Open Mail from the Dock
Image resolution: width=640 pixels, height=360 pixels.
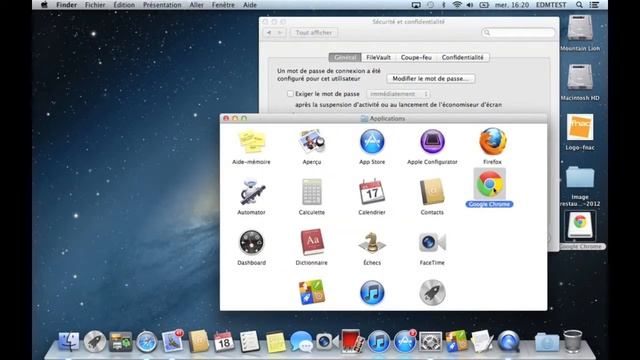click(x=172, y=341)
